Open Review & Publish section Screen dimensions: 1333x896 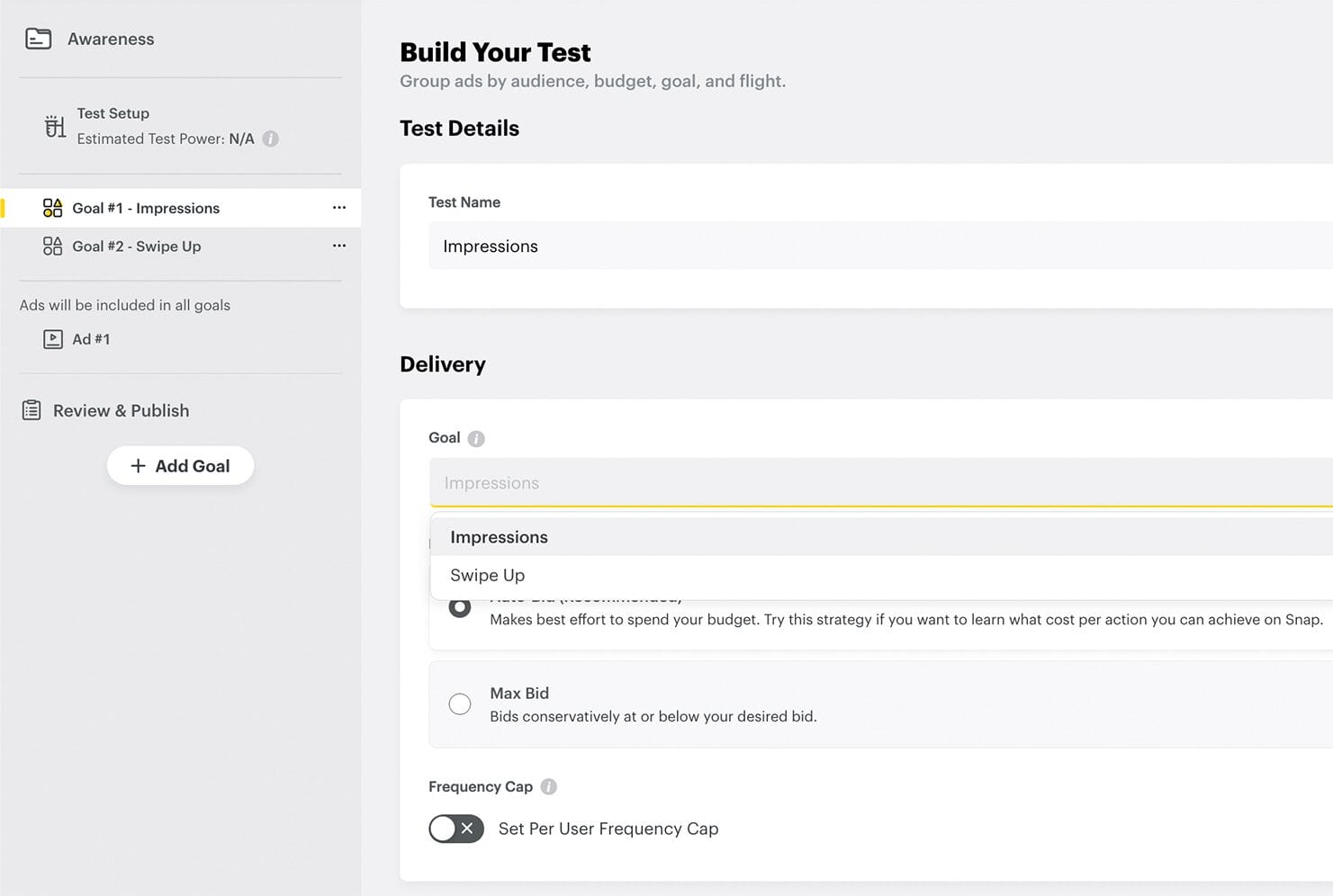point(121,410)
